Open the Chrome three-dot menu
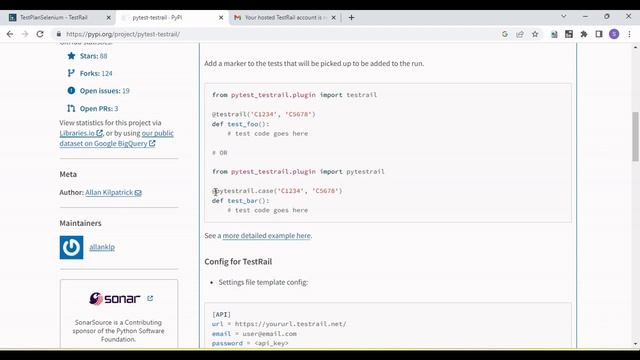This screenshot has height=360, width=640. [x=629, y=34]
